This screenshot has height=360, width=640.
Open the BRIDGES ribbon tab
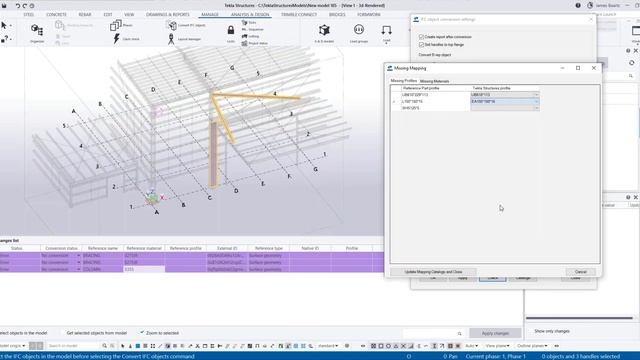[337, 15]
